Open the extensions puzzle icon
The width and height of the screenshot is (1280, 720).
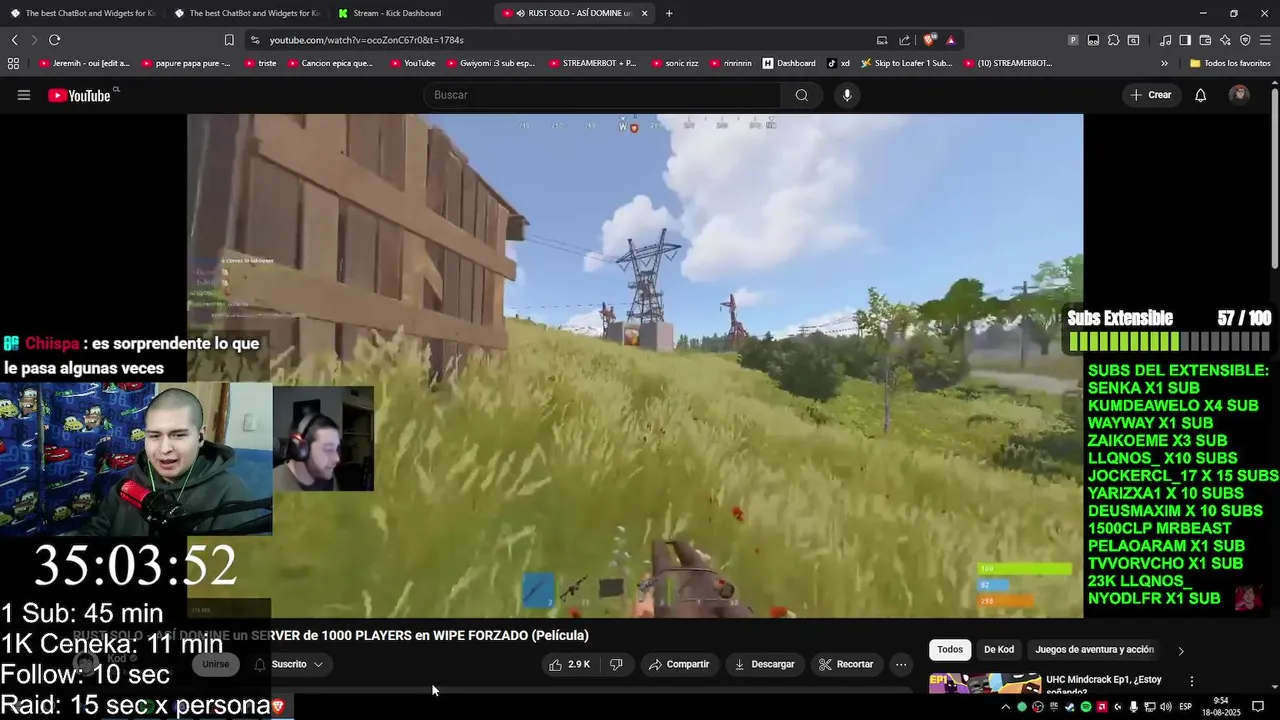(x=1113, y=40)
